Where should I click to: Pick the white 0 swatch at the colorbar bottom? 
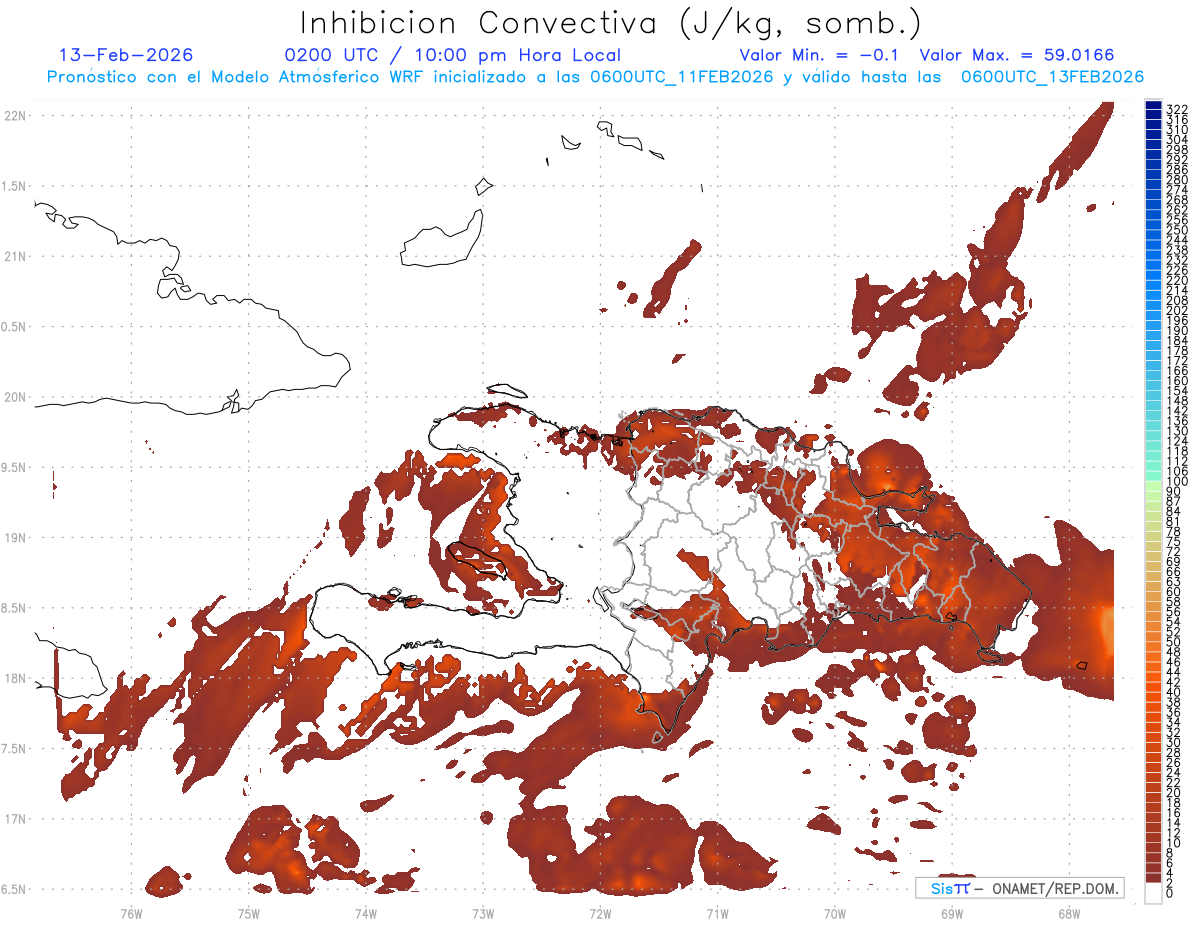click(1154, 893)
